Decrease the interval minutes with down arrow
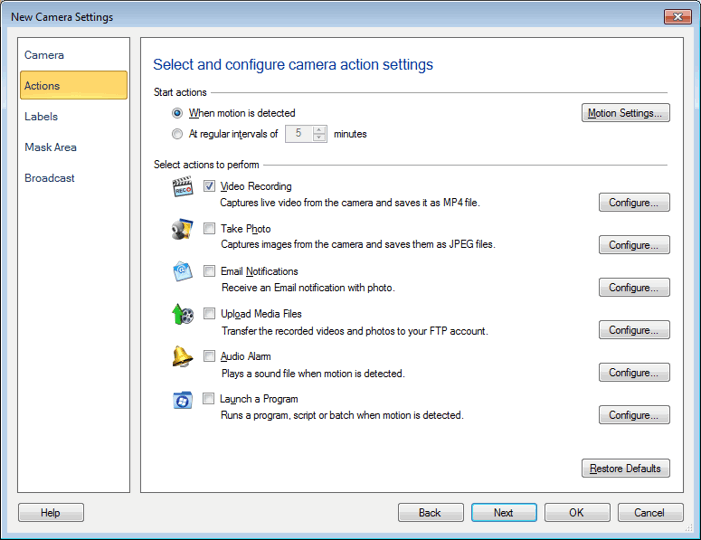Screen dimensions: 701x540 pyautogui.click(x=320, y=138)
